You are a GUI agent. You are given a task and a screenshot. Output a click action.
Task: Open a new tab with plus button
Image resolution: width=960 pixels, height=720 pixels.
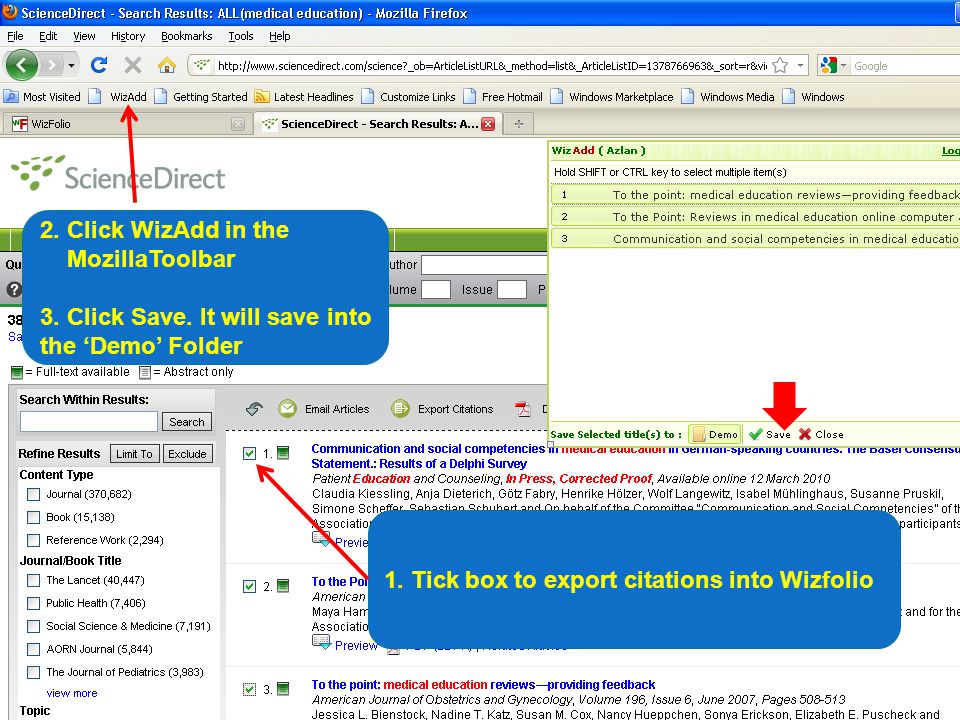(x=519, y=124)
